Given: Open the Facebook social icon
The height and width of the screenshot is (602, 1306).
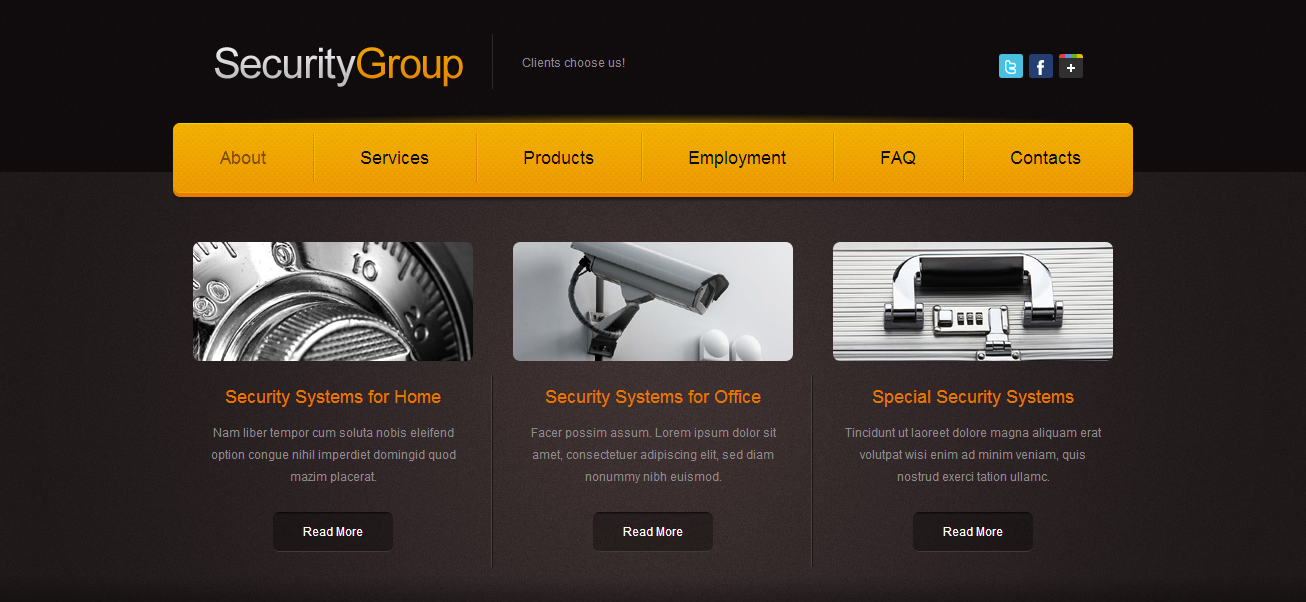Looking at the screenshot, I should click(x=1041, y=66).
